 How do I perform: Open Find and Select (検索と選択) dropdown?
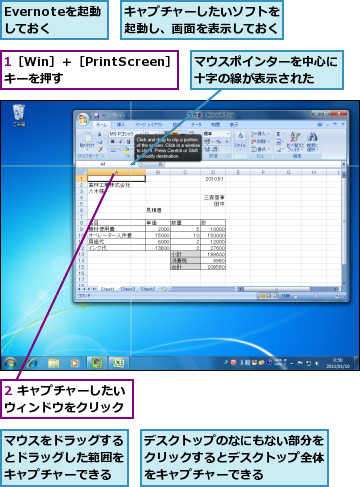click(x=312, y=142)
